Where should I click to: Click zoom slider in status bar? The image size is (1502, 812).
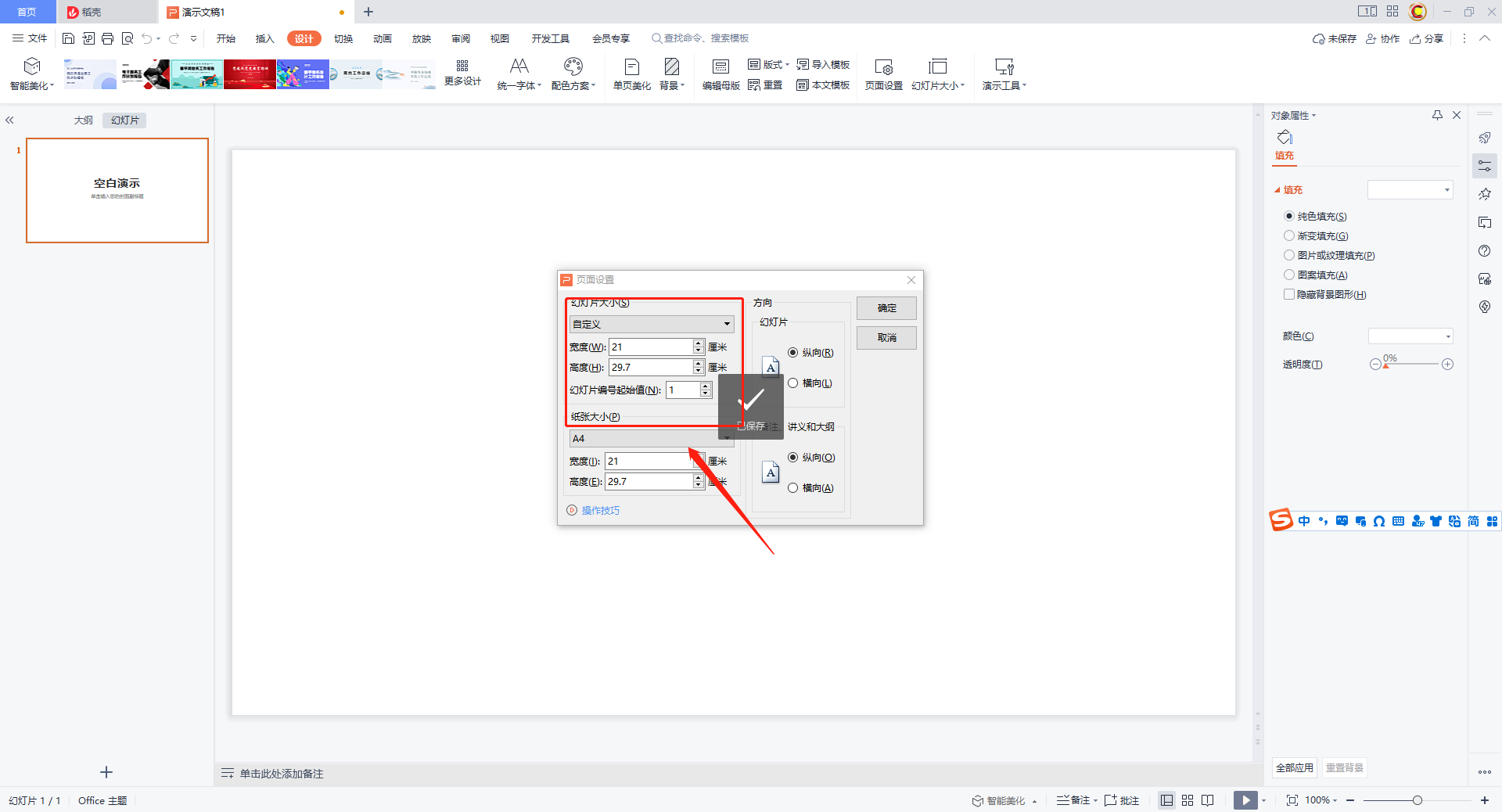pyautogui.click(x=1417, y=800)
